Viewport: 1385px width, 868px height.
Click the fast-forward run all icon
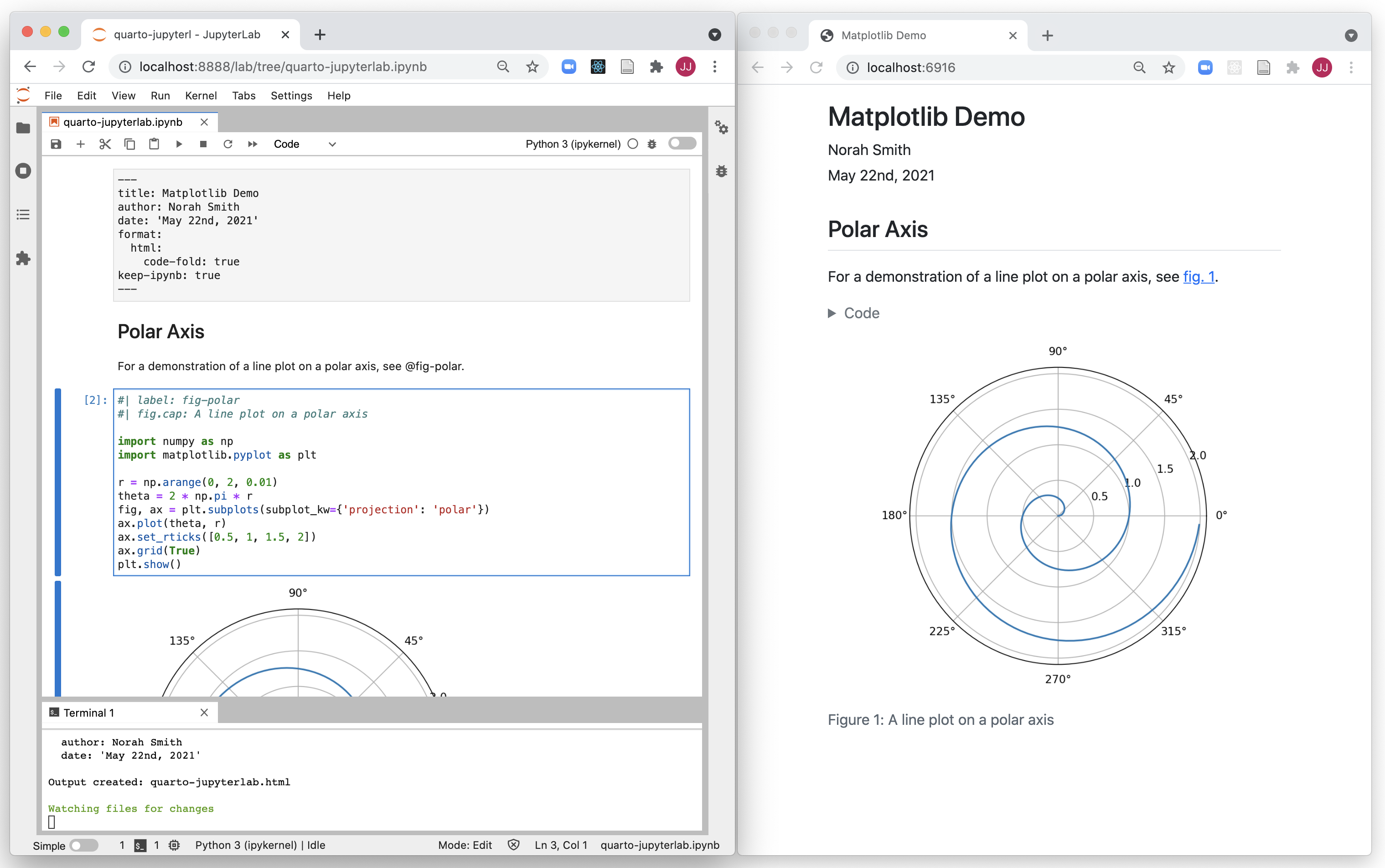pyautogui.click(x=252, y=144)
